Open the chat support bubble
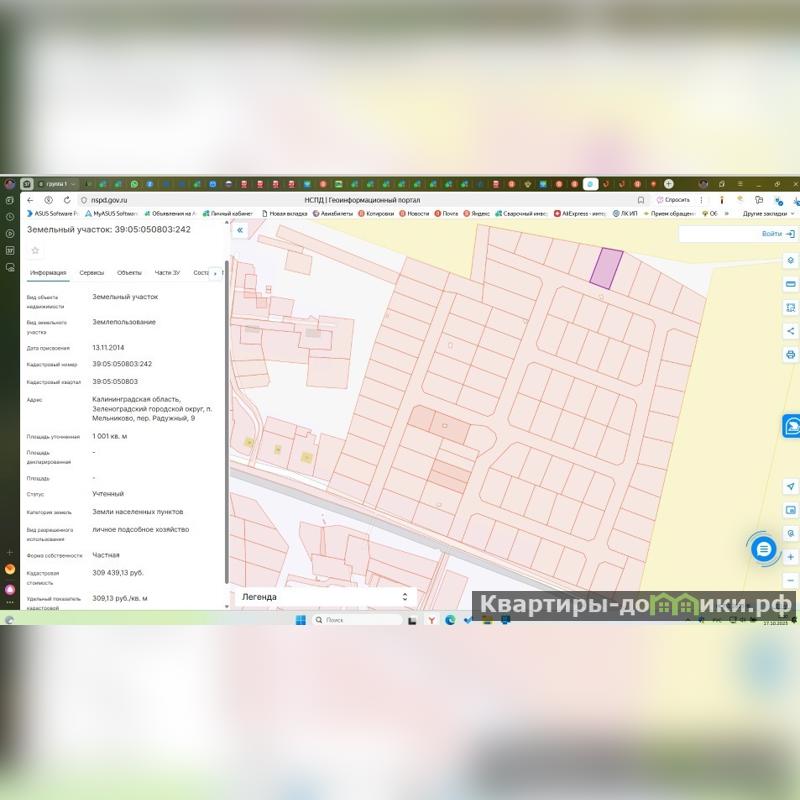This screenshot has height=800, width=800. tap(764, 548)
